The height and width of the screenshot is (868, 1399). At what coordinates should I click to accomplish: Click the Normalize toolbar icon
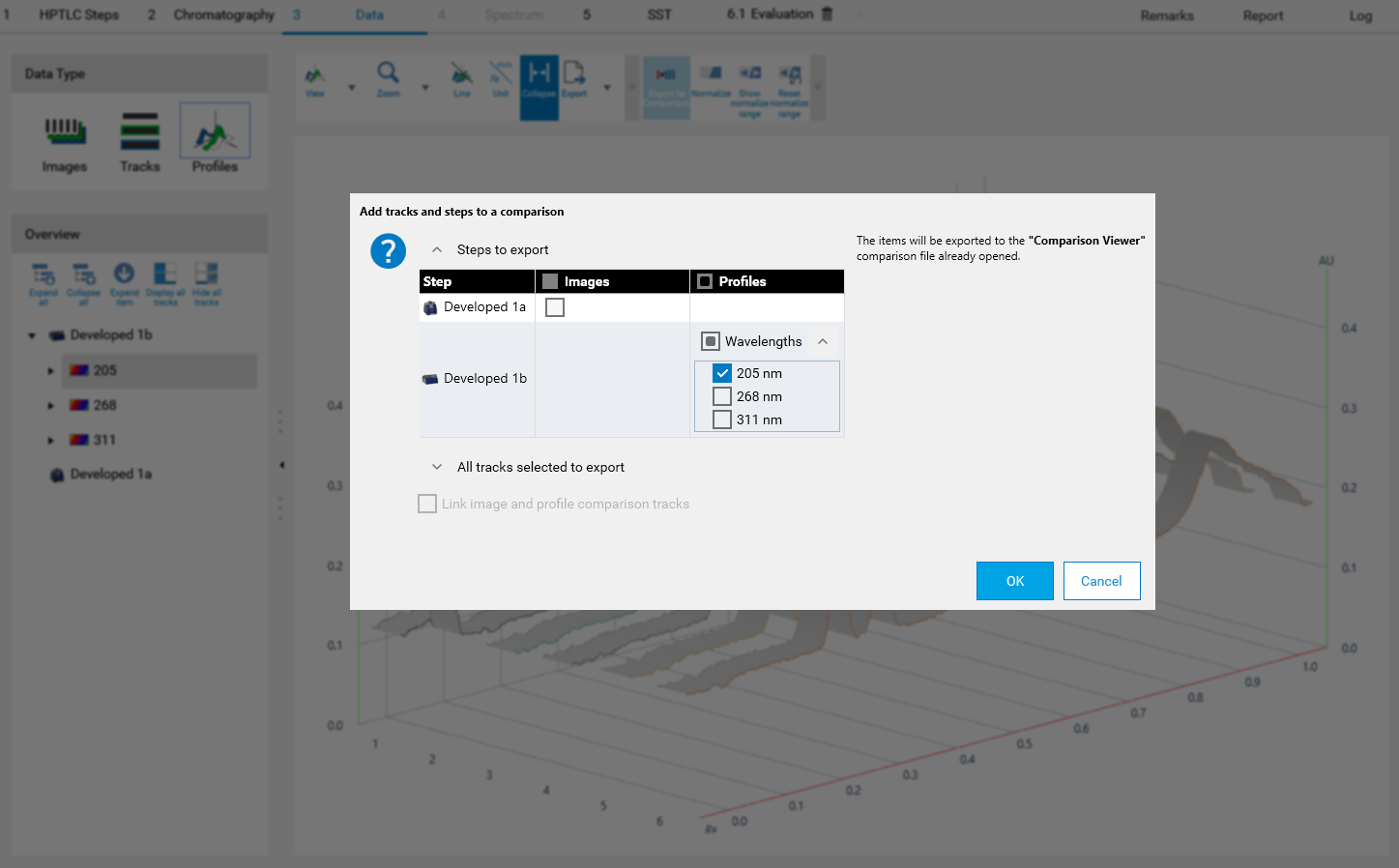pos(711,79)
